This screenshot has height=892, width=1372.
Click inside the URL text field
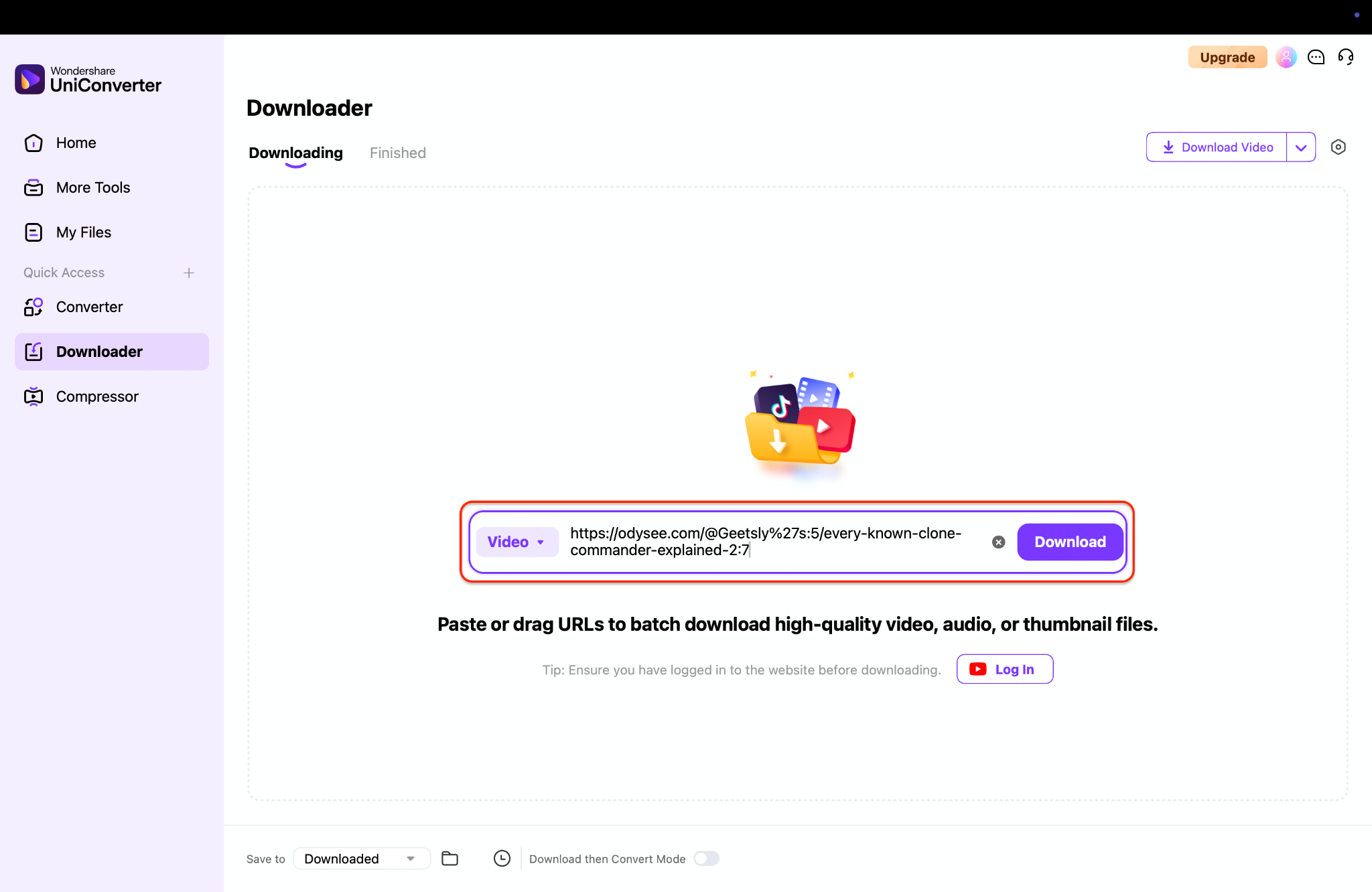770,541
